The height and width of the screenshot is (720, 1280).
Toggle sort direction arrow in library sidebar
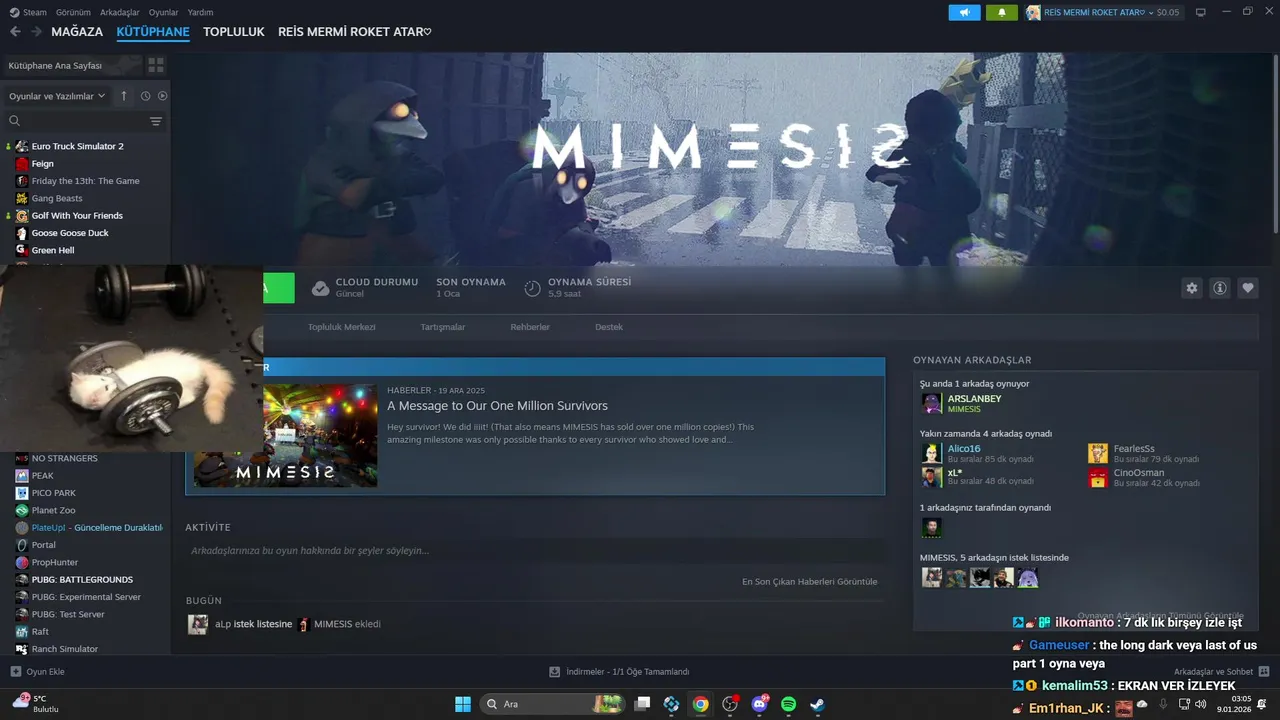[124, 96]
